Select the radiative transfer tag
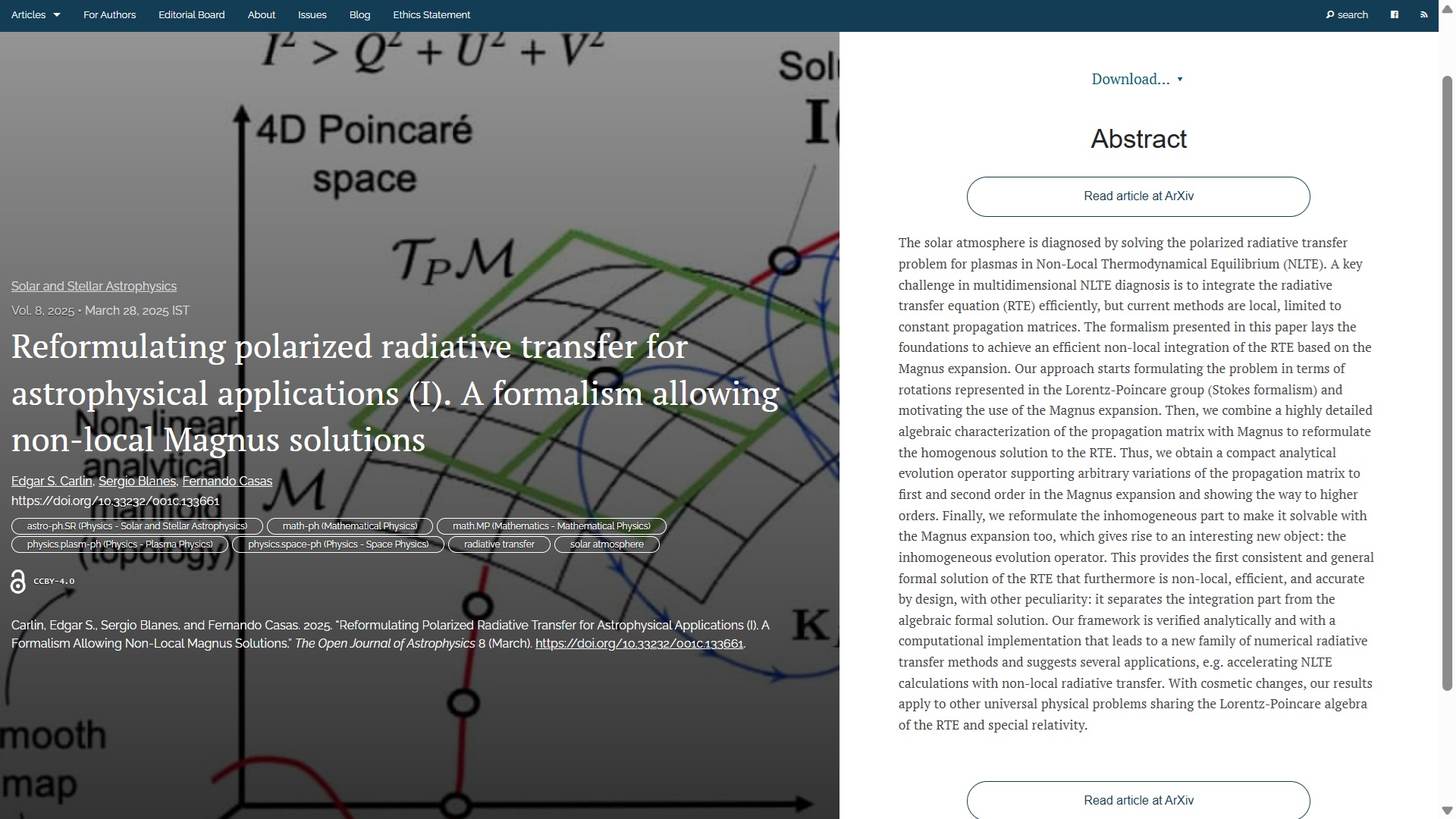Viewport: 1456px width, 819px height. [498, 544]
